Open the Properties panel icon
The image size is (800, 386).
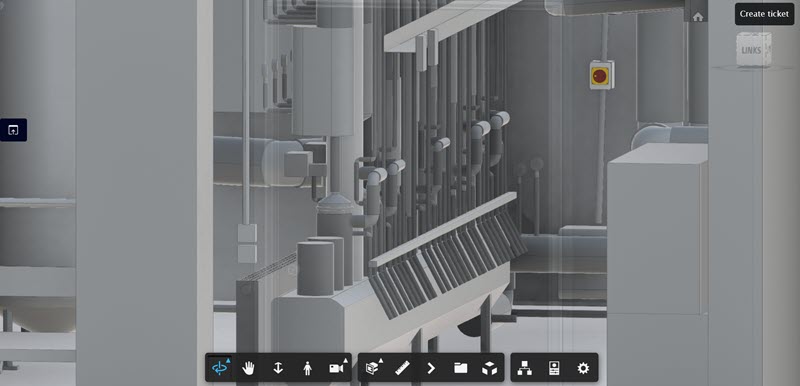click(554, 368)
